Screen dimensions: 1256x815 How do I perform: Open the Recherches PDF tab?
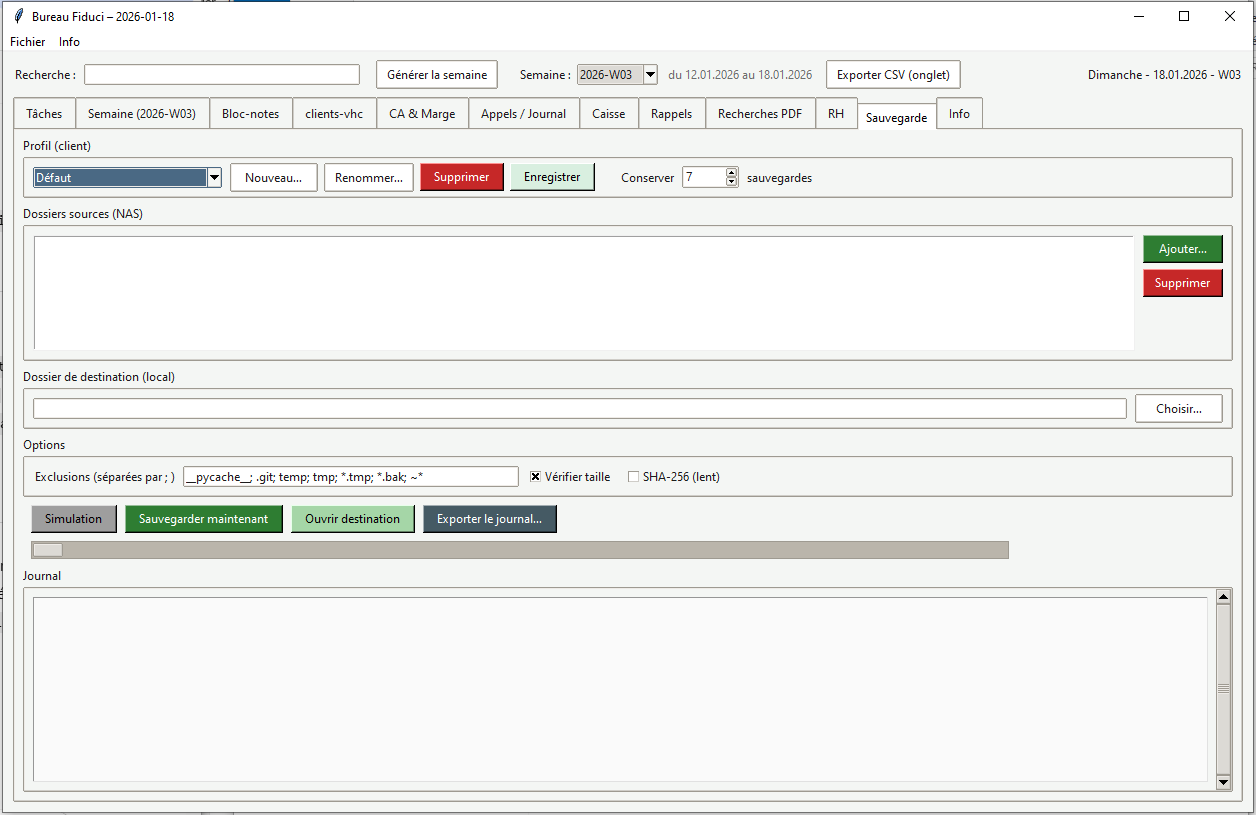pos(760,113)
